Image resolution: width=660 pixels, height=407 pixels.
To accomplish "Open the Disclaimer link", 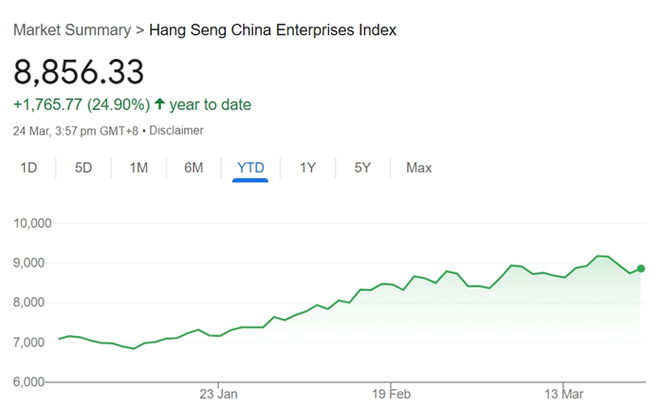I will [177, 130].
